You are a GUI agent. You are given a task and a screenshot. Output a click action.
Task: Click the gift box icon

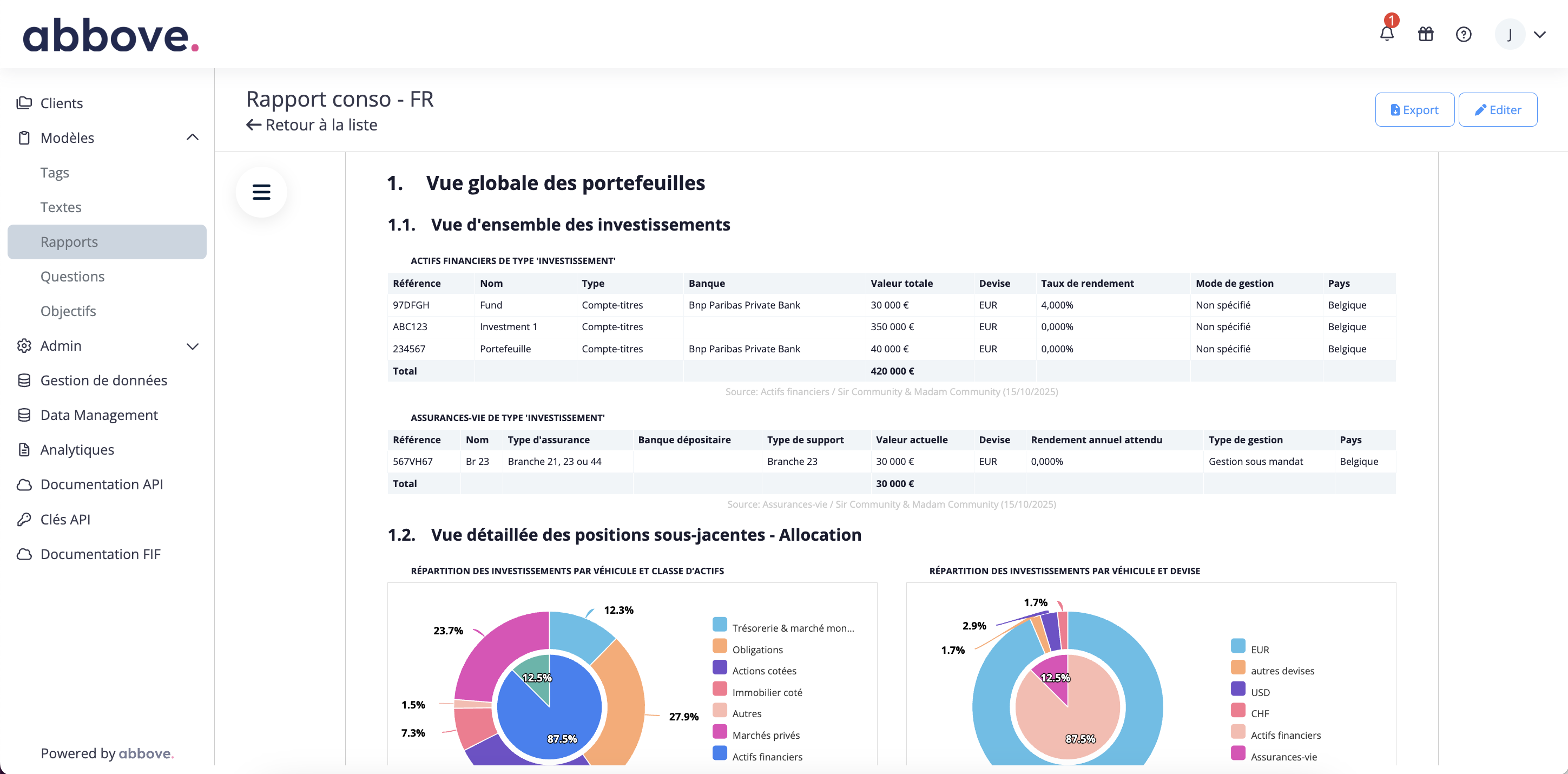[1426, 34]
